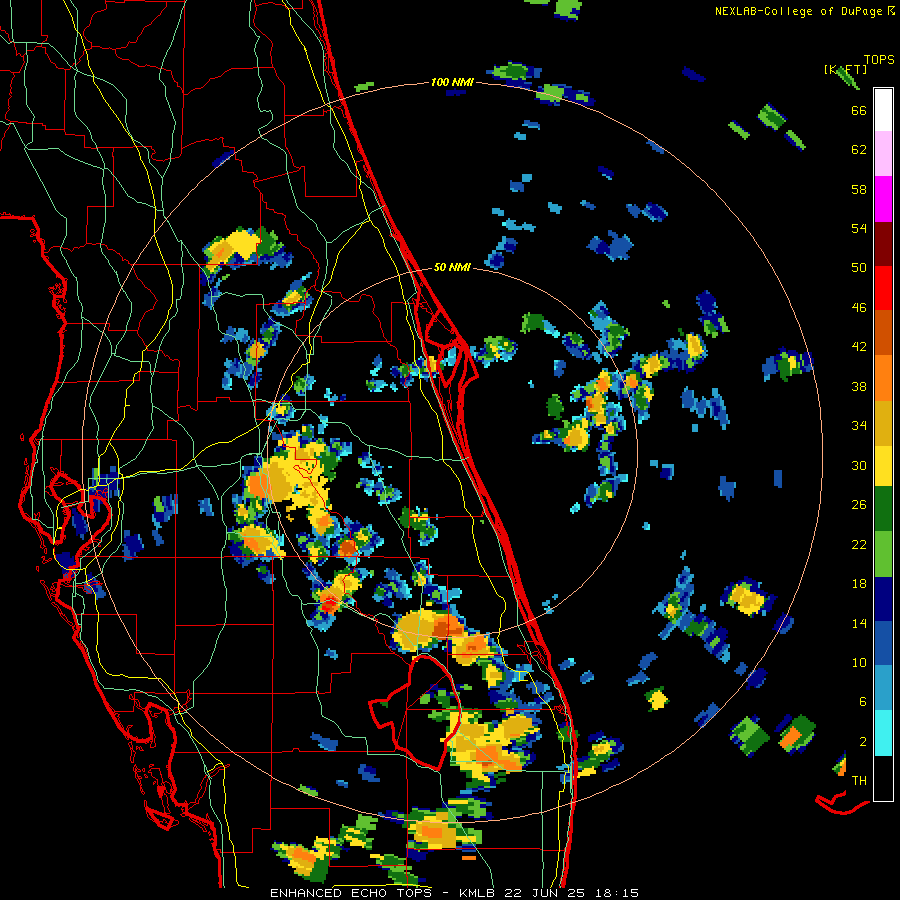
Task: Click the K FT units label
Action: 845,69
